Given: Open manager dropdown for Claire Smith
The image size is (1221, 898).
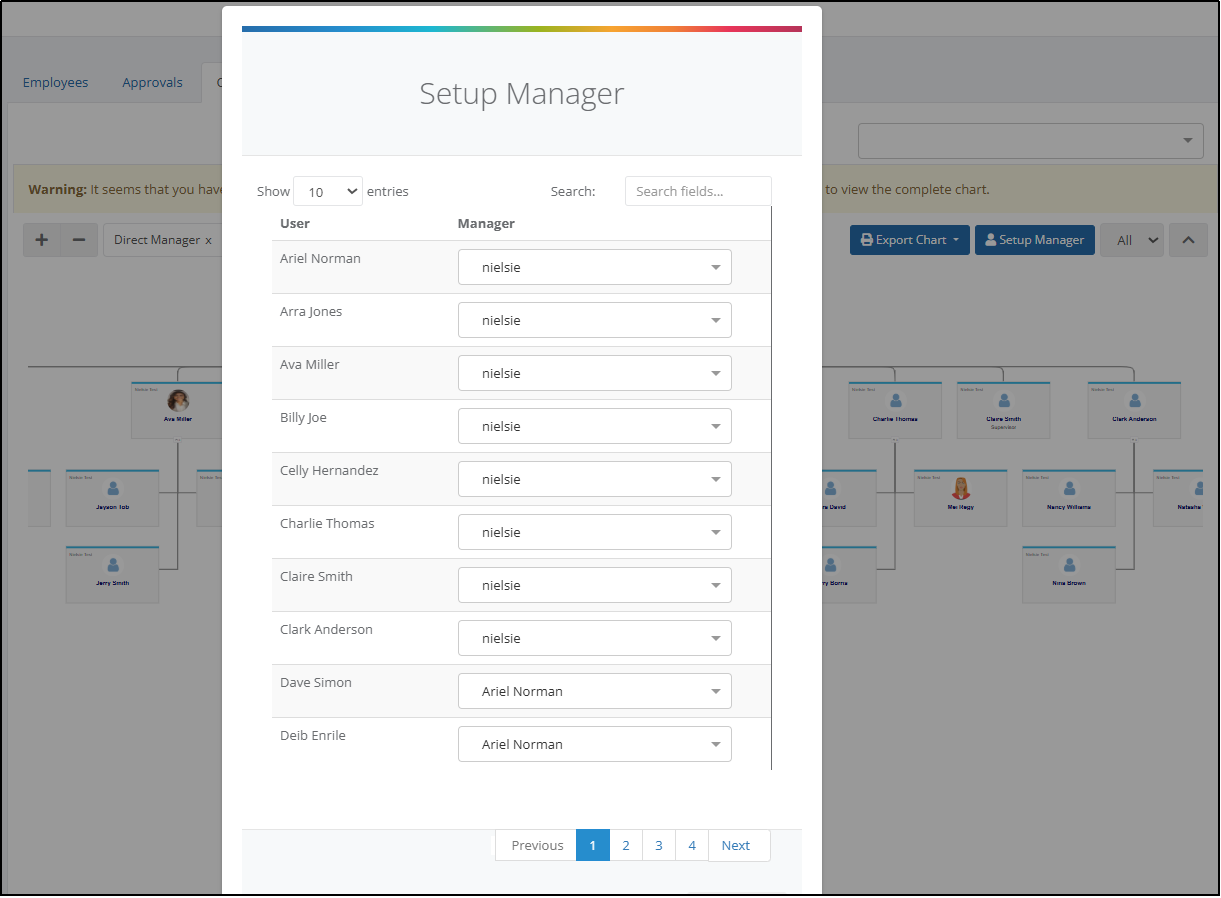Looking at the screenshot, I should pyautogui.click(x=595, y=585).
